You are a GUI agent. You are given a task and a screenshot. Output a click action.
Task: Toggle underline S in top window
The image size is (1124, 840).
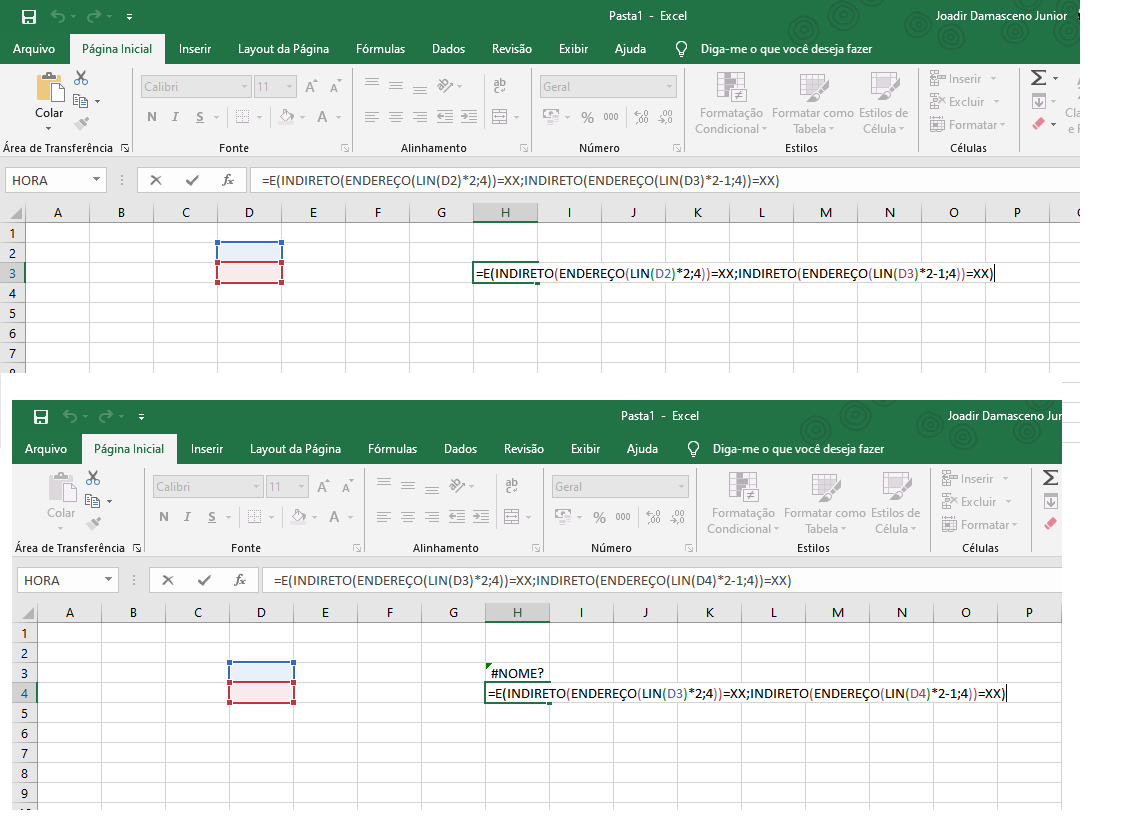[200, 117]
